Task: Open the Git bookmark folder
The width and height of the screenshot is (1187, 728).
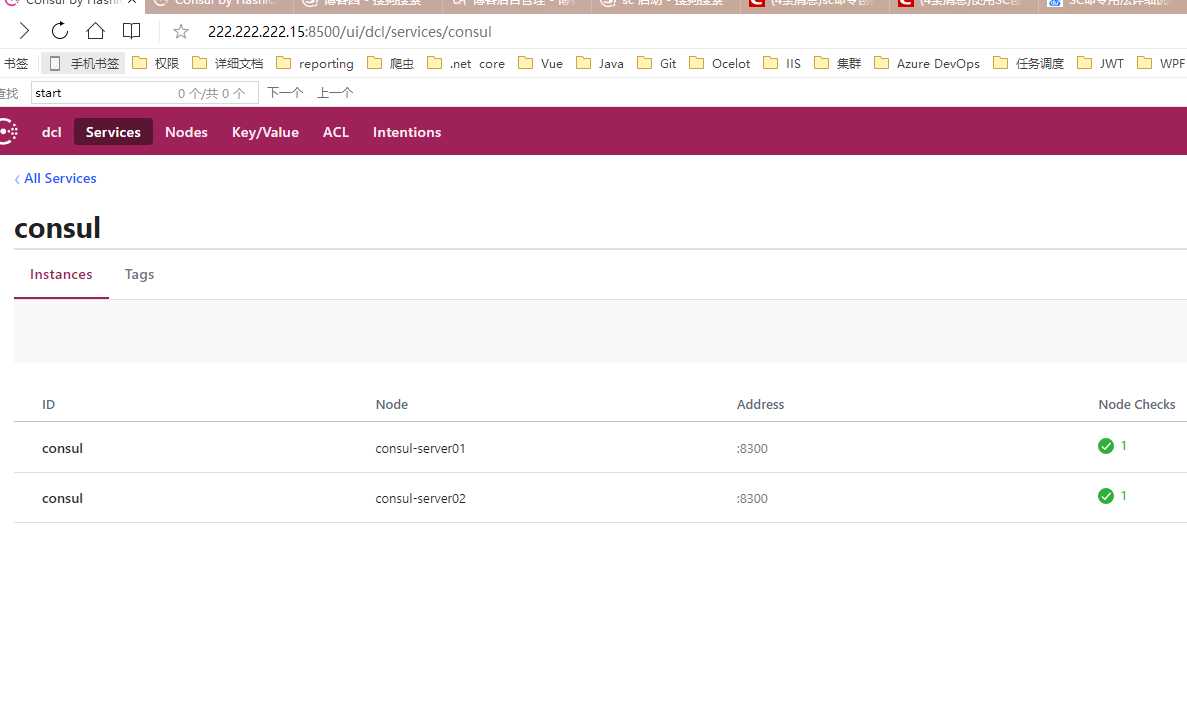Action: tap(657, 64)
